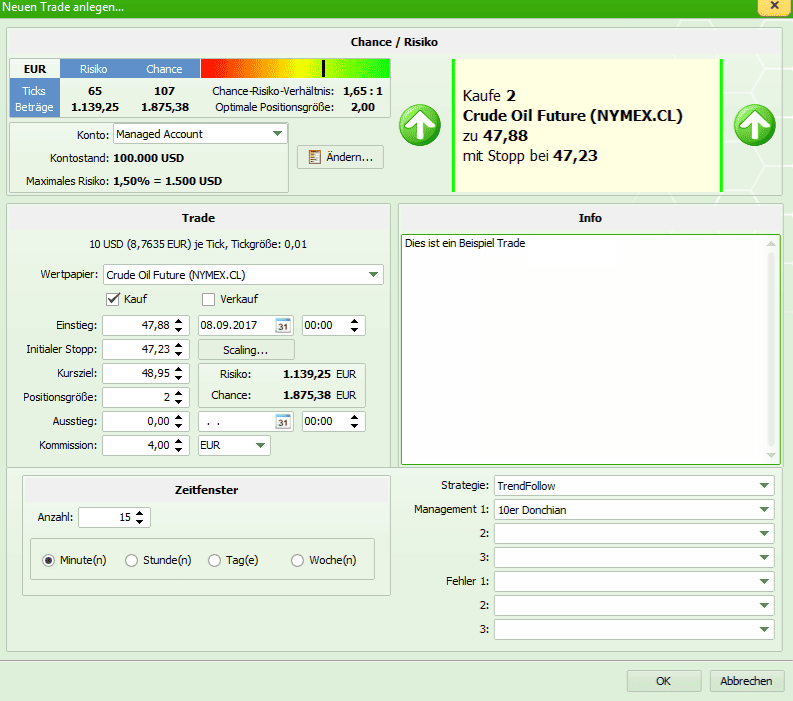Viewport: 793px width, 701px height.
Task: Select the Tag(e) radio button
Action: (x=215, y=561)
